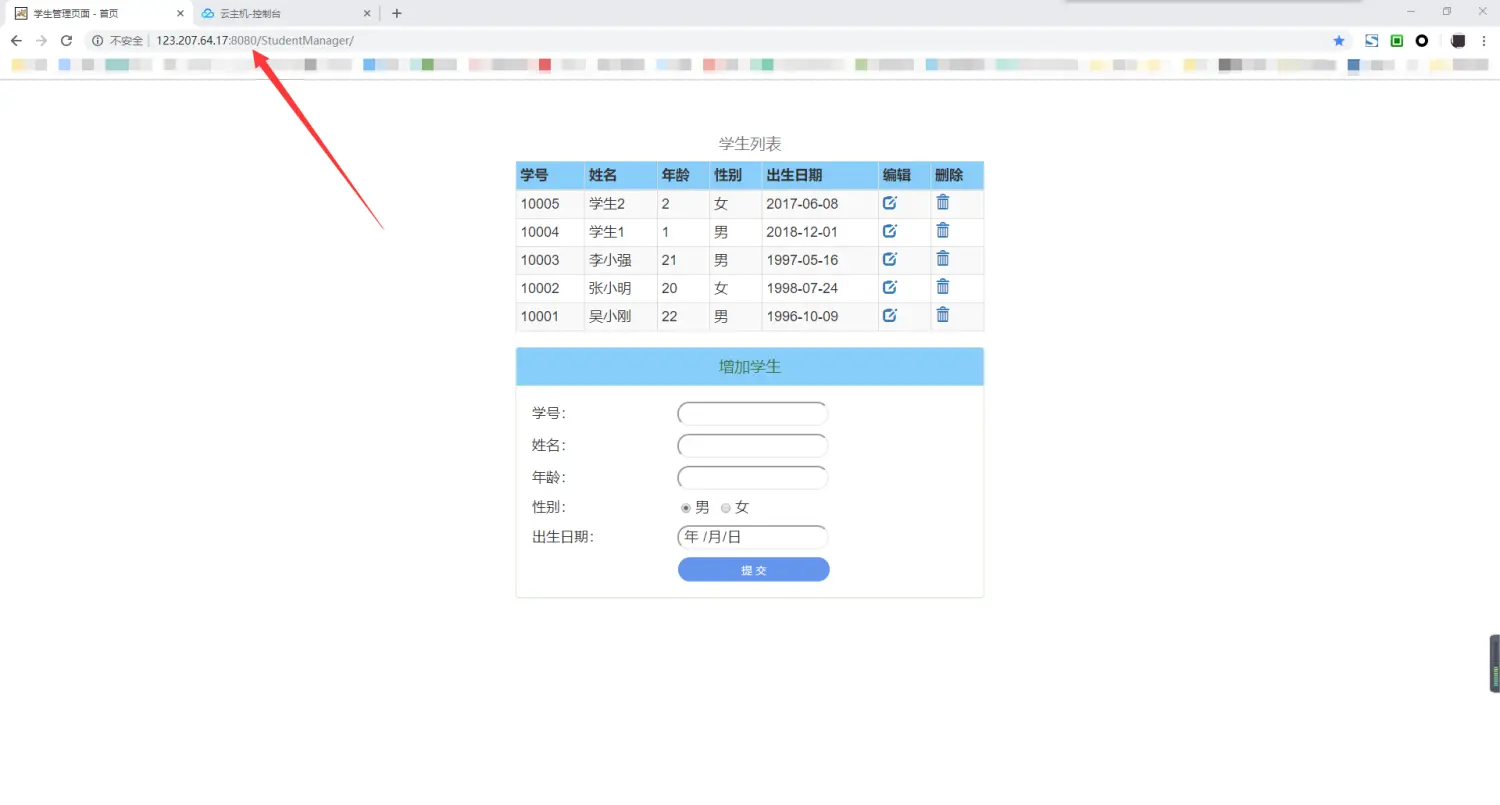Image resolution: width=1500 pixels, height=805 pixels.
Task: Click the edit icon for 张小明
Action: (890, 287)
